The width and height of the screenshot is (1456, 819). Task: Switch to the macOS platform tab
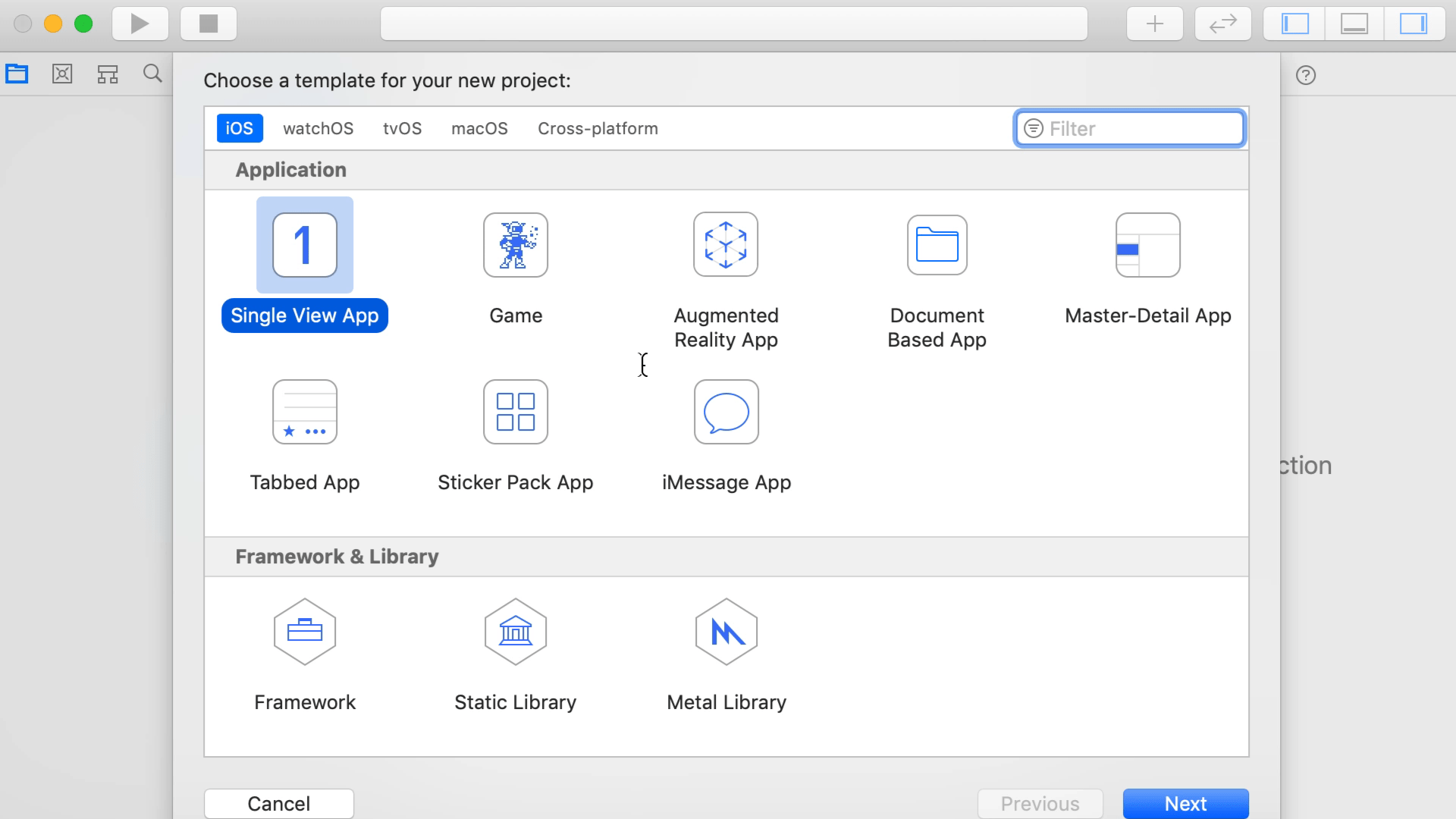[479, 128]
